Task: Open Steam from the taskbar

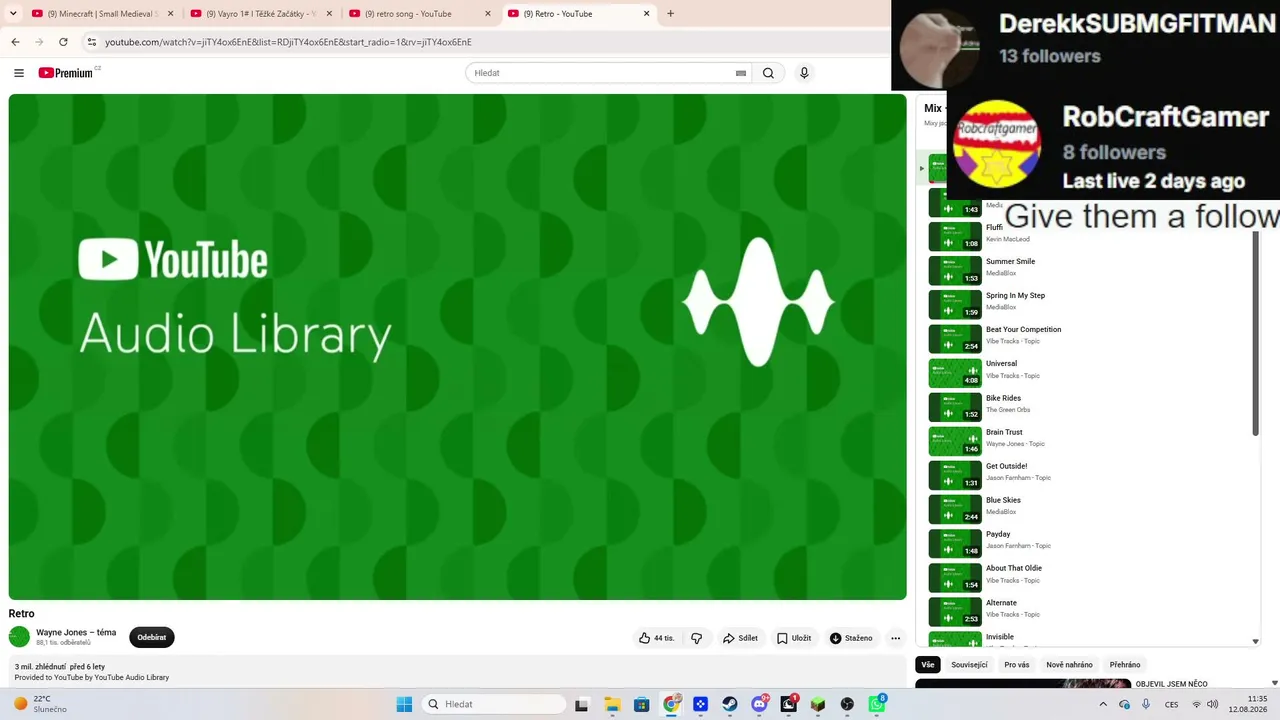Action: pos(730,704)
